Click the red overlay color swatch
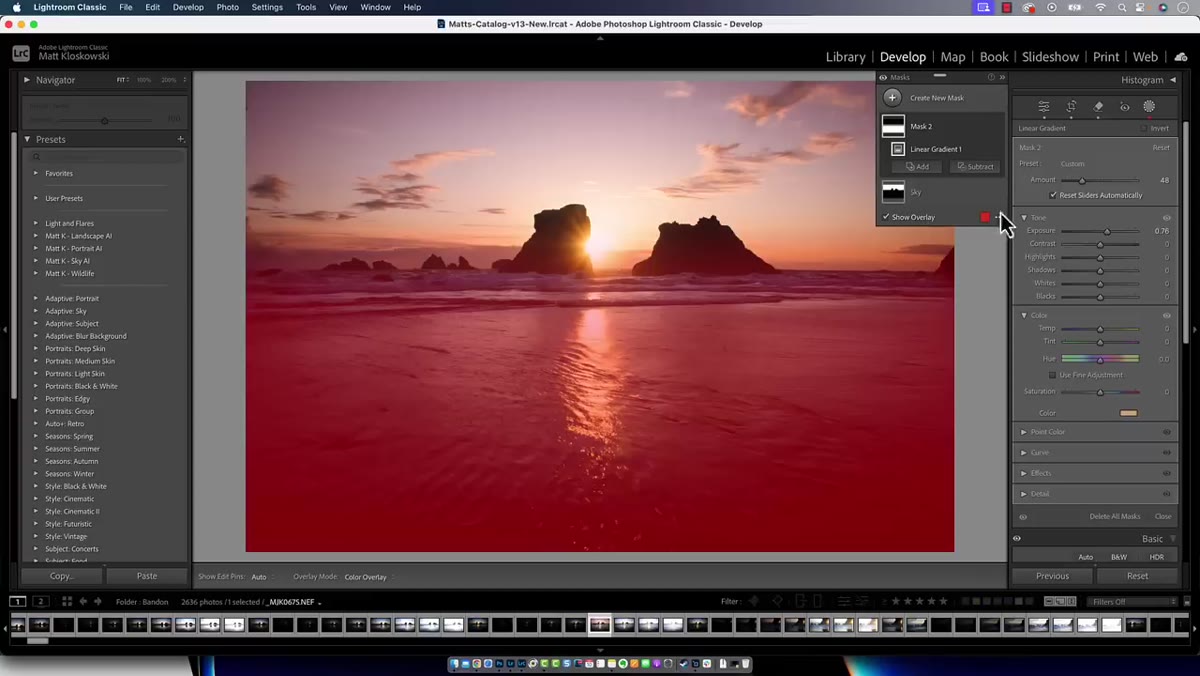 pos(985,217)
